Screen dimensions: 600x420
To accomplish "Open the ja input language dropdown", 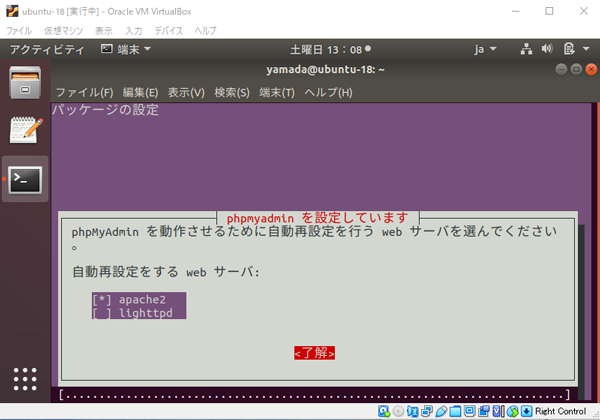I will [485, 49].
